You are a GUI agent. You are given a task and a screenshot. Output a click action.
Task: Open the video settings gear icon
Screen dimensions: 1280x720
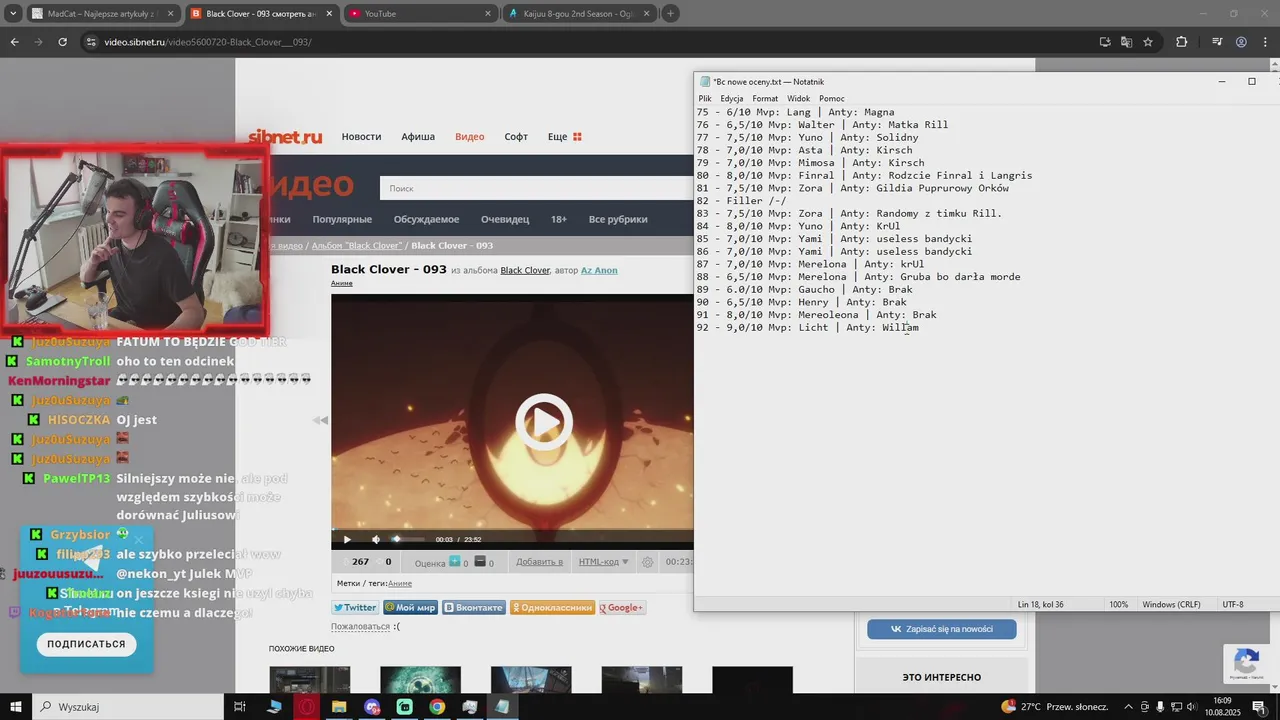click(647, 562)
